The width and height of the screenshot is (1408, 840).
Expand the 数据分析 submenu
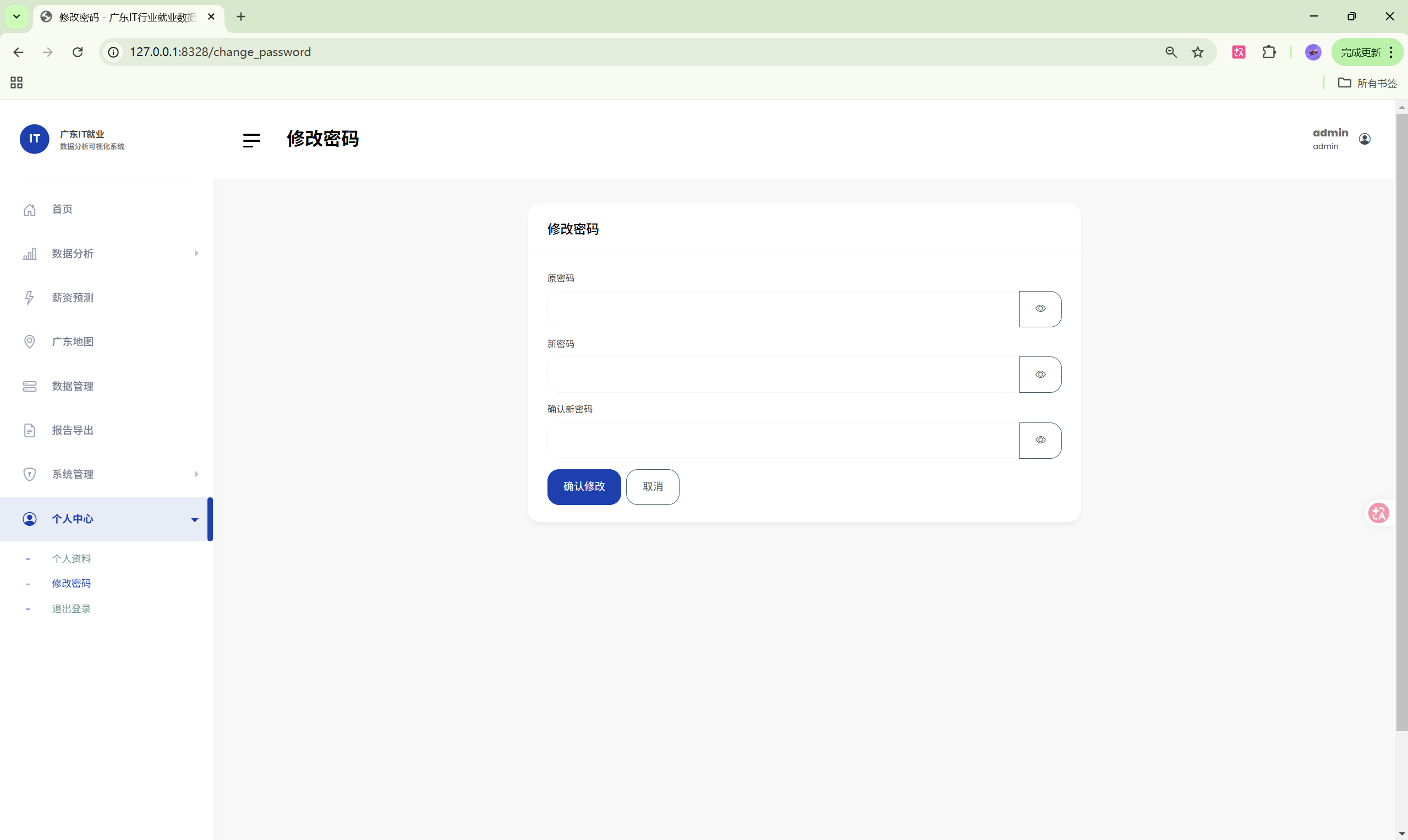[196, 253]
